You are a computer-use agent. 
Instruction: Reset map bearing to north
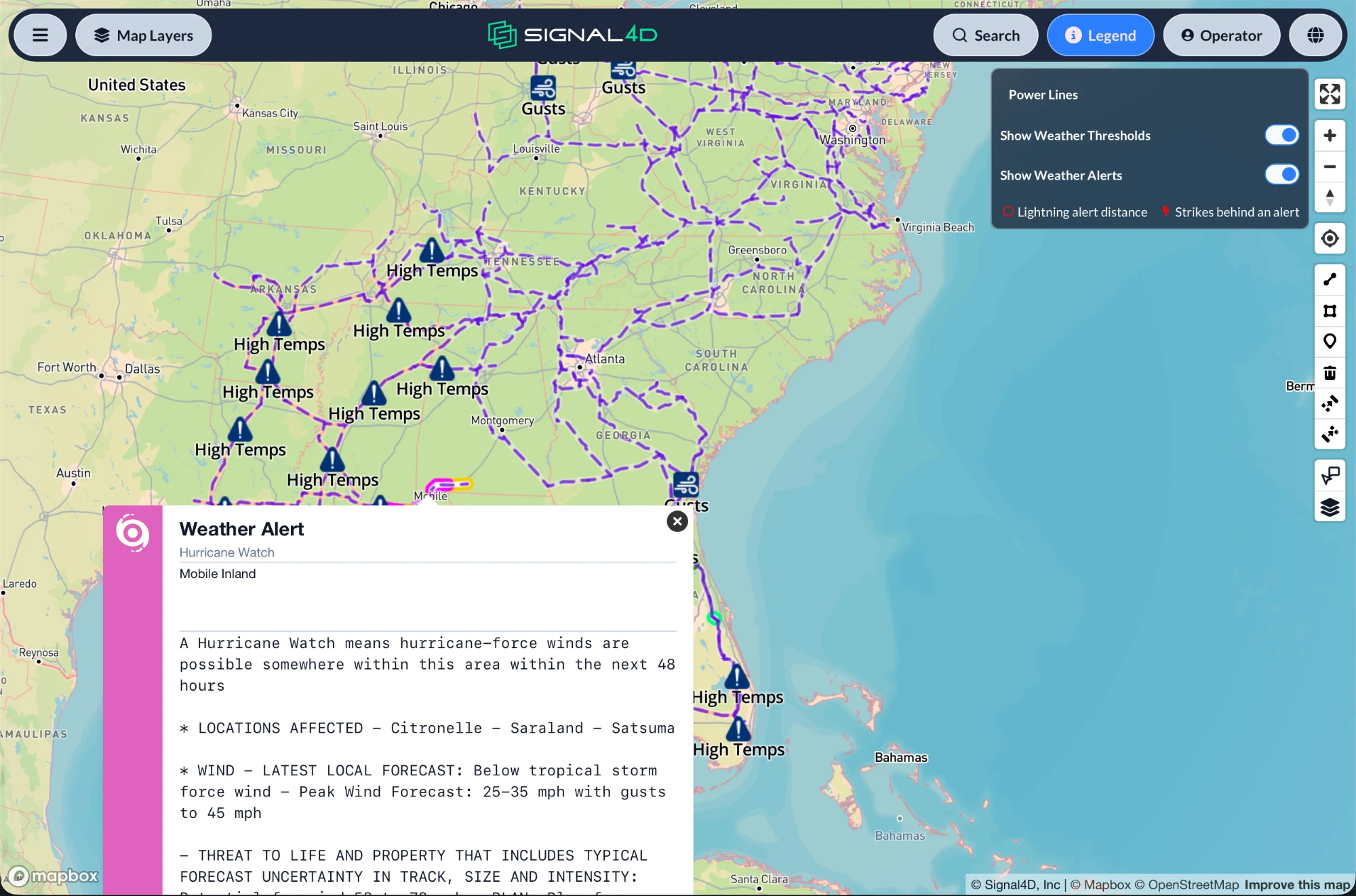(1330, 198)
